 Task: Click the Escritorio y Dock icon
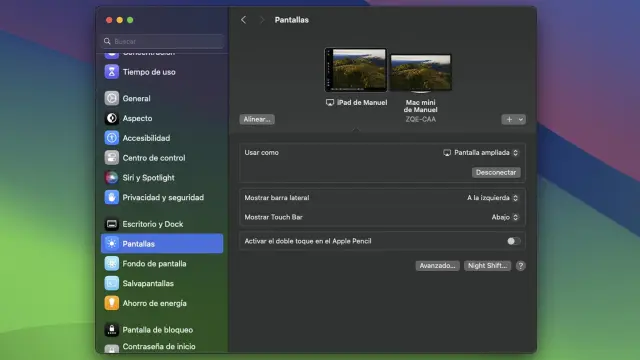point(111,224)
